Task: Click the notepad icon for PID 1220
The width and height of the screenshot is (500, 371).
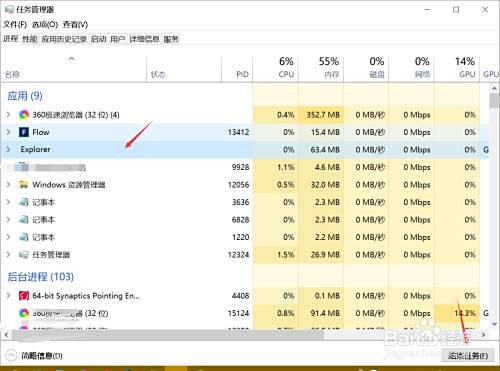Action: click(24, 237)
